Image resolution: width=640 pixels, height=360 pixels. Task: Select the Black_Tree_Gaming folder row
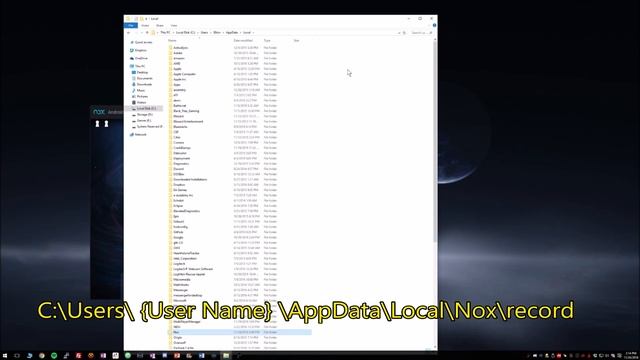[240, 111]
